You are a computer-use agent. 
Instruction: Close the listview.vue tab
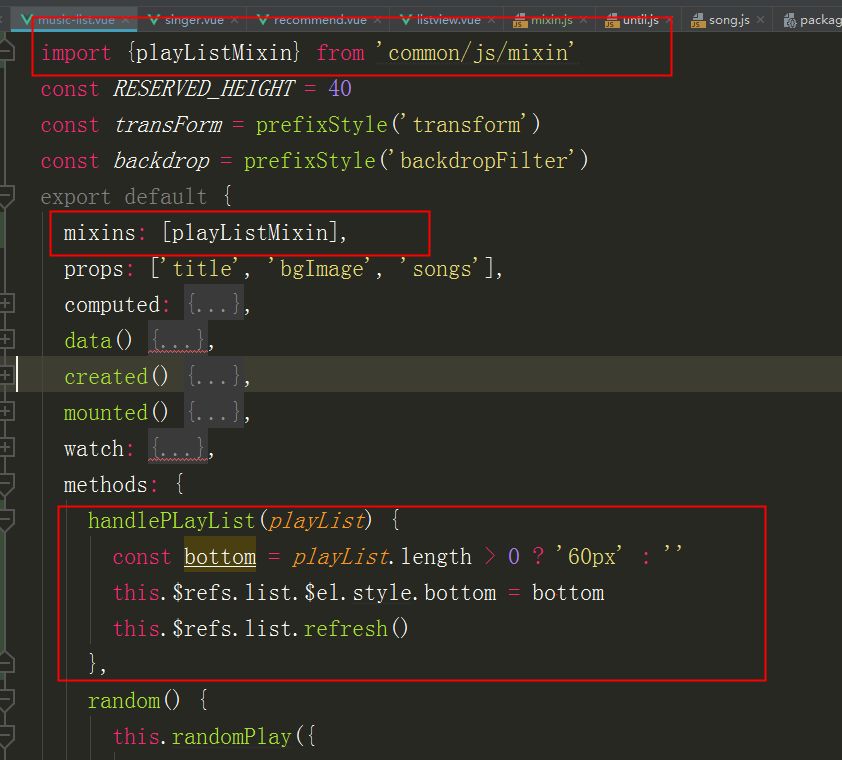tap(491, 20)
